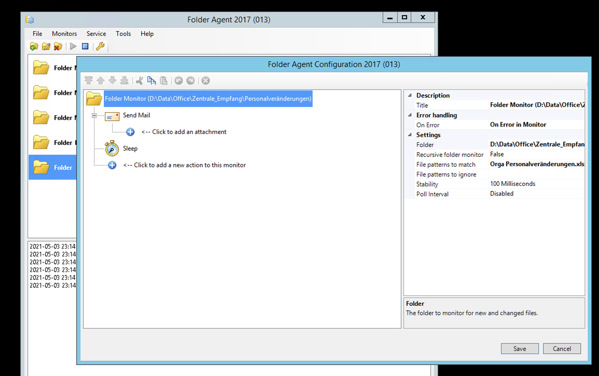Click the Folder Agent app icon in title bar
Viewport: 599px width, 376px height.
[30, 19]
